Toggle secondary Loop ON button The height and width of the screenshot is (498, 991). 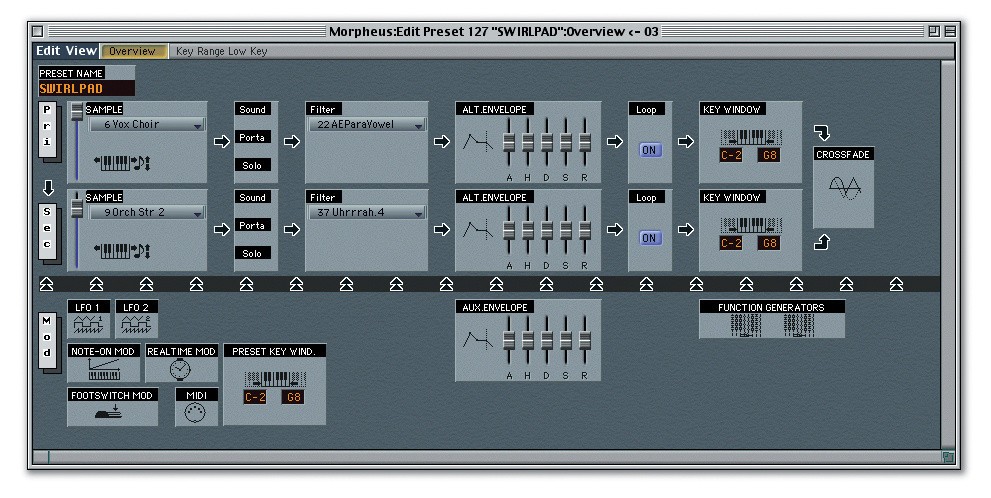click(x=649, y=238)
